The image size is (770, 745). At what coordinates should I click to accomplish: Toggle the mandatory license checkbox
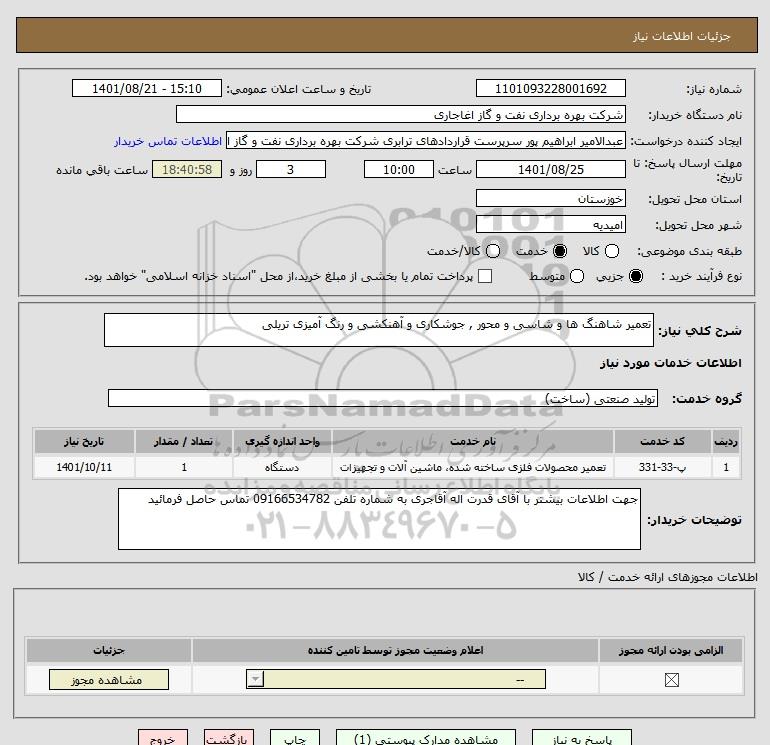point(671,680)
